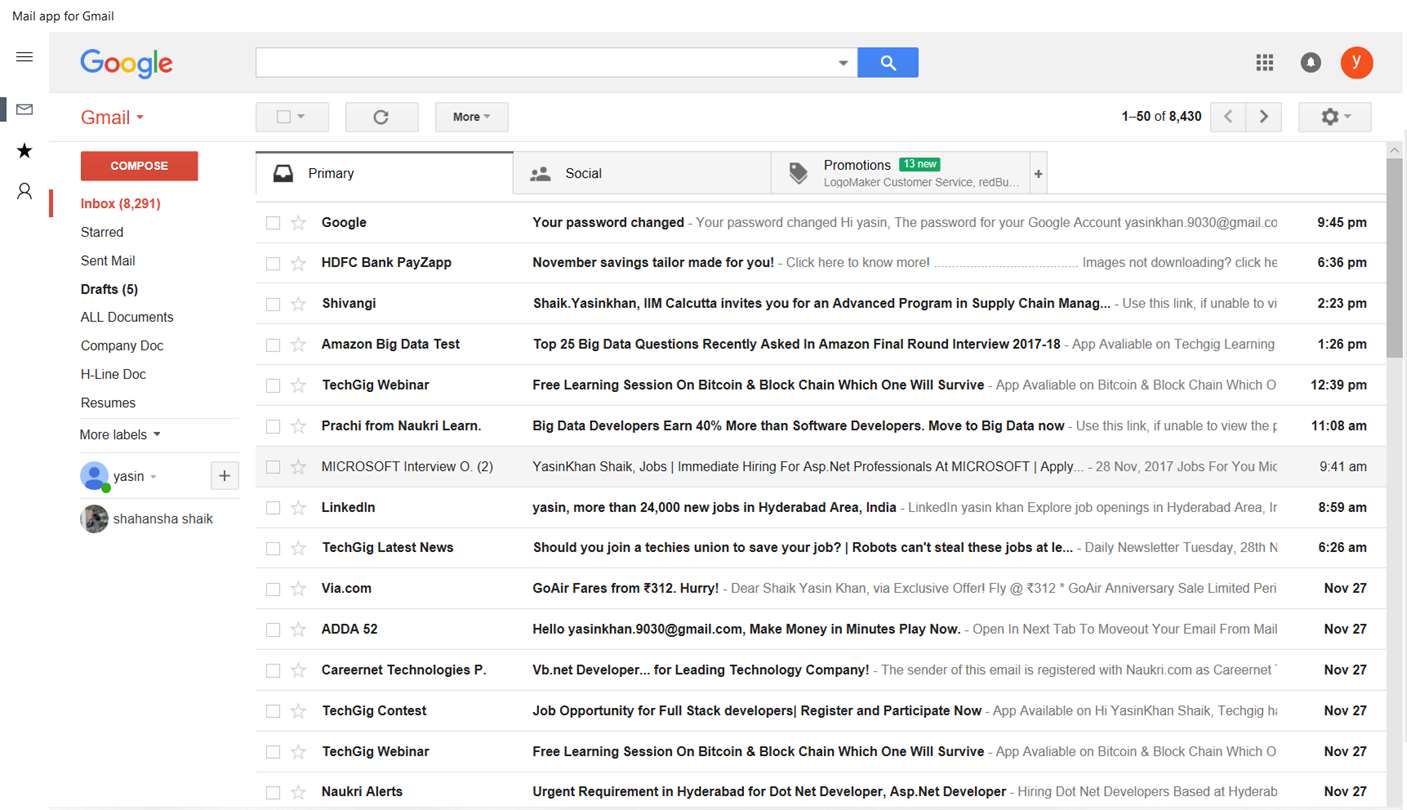Star the LinkedIn email
Image resolution: width=1407 pixels, height=810 pixels.
tap(298, 508)
